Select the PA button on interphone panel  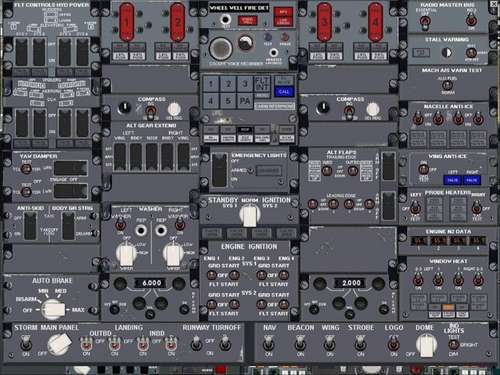click(x=245, y=101)
